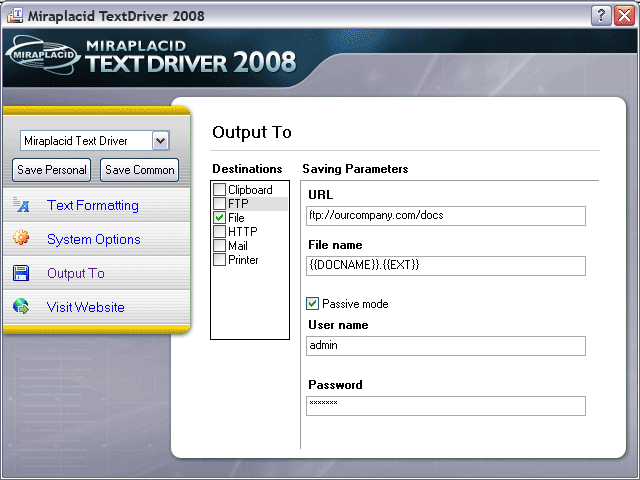The image size is (640, 480).
Task: Select the Clipboard label in Destinations list
Action: click(x=250, y=190)
